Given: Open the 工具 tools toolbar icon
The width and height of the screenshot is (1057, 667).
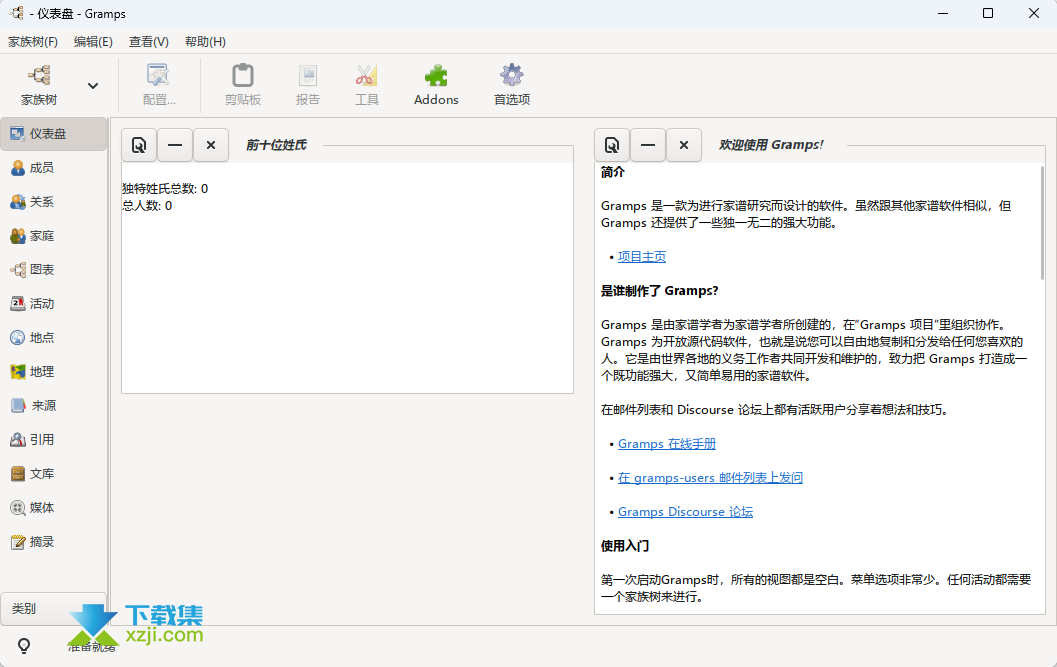Looking at the screenshot, I should [x=367, y=85].
